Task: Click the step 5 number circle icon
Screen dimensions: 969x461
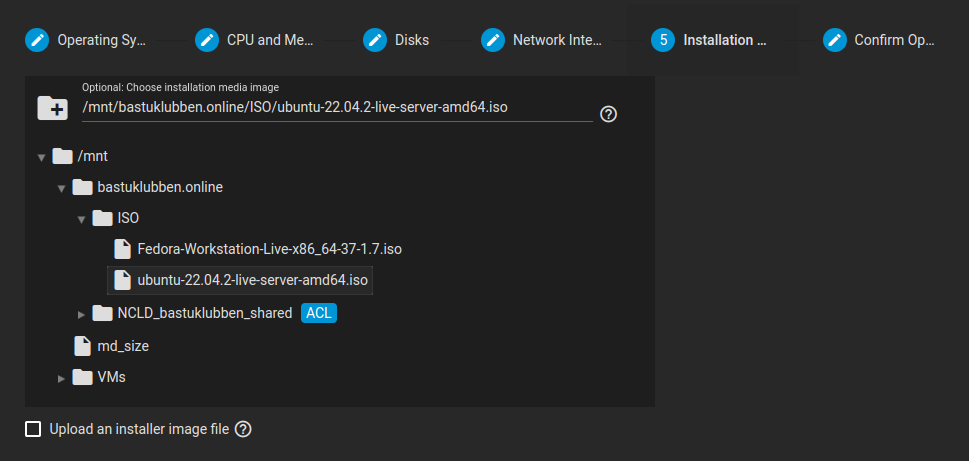Action: click(x=663, y=41)
